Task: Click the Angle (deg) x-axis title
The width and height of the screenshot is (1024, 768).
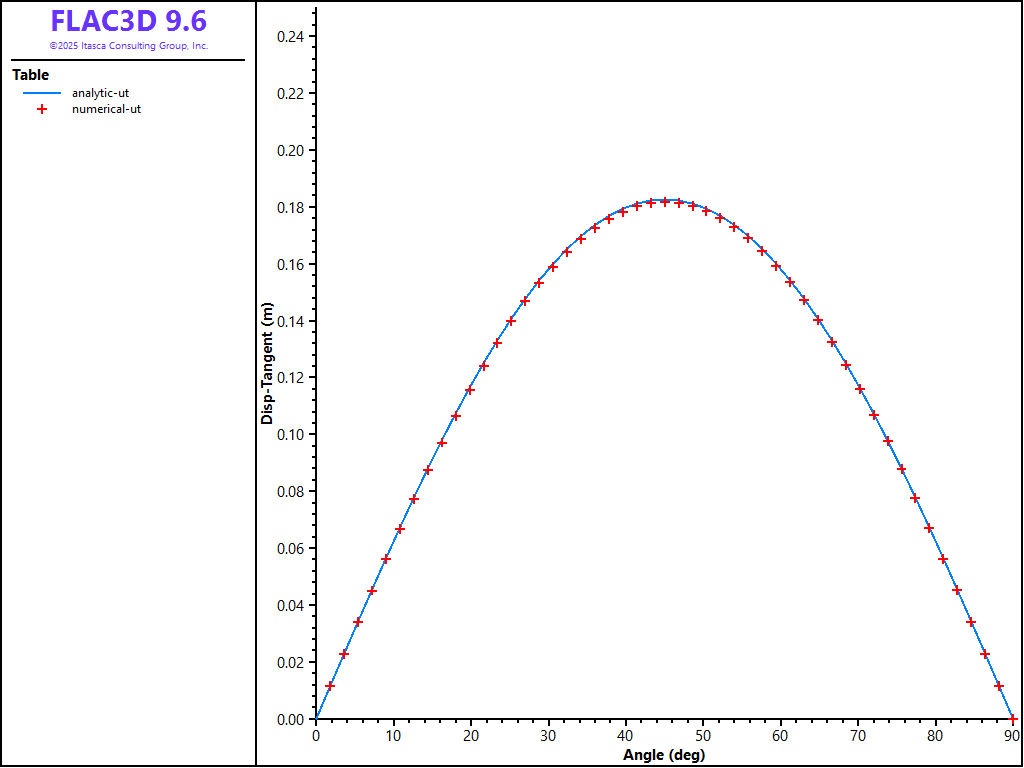Action: point(664,755)
